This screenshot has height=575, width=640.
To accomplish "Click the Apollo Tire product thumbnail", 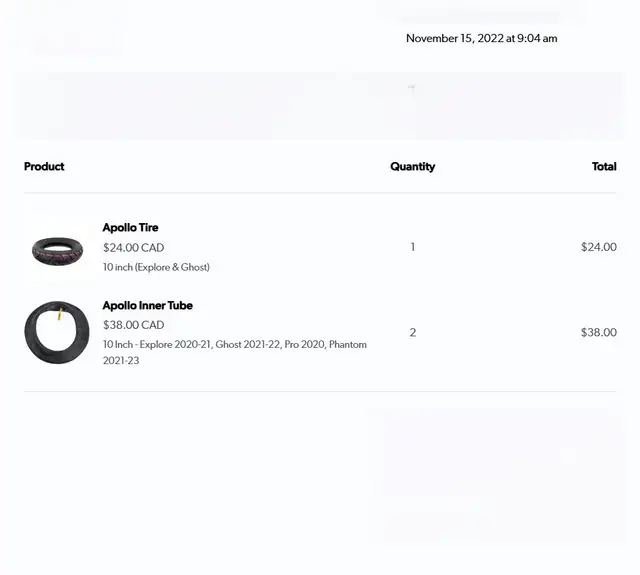I will click(x=58, y=251).
